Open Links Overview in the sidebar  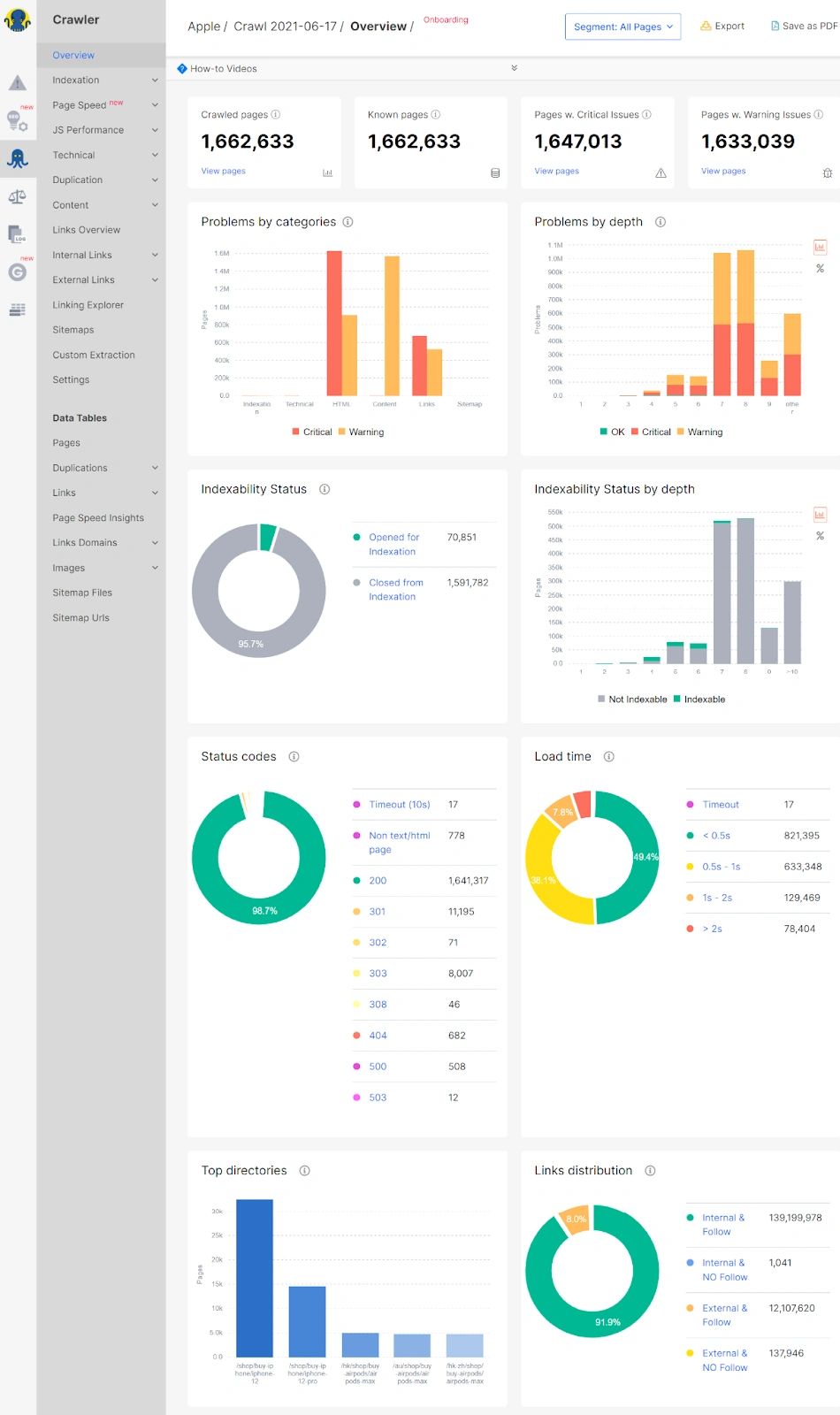(x=86, y=230)
